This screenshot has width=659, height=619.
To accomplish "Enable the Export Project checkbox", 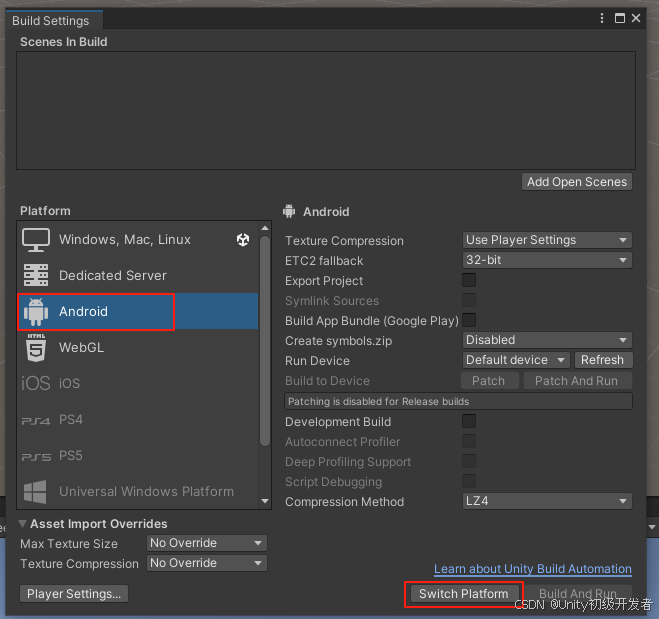I will [x=469, y=280].
